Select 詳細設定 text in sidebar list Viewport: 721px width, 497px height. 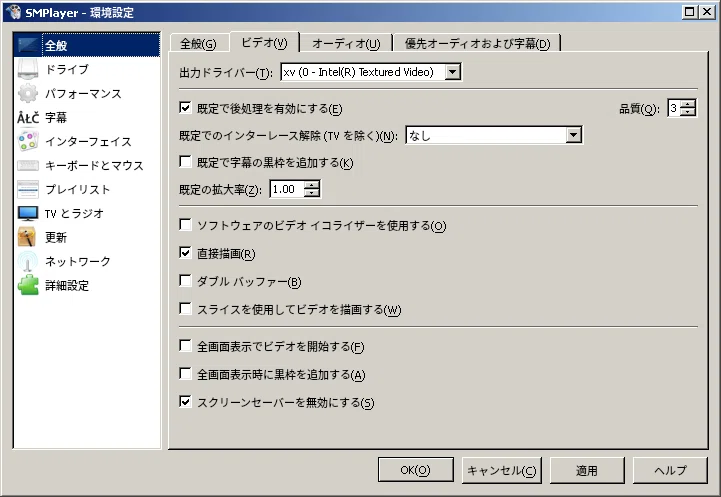coord(67,285)
